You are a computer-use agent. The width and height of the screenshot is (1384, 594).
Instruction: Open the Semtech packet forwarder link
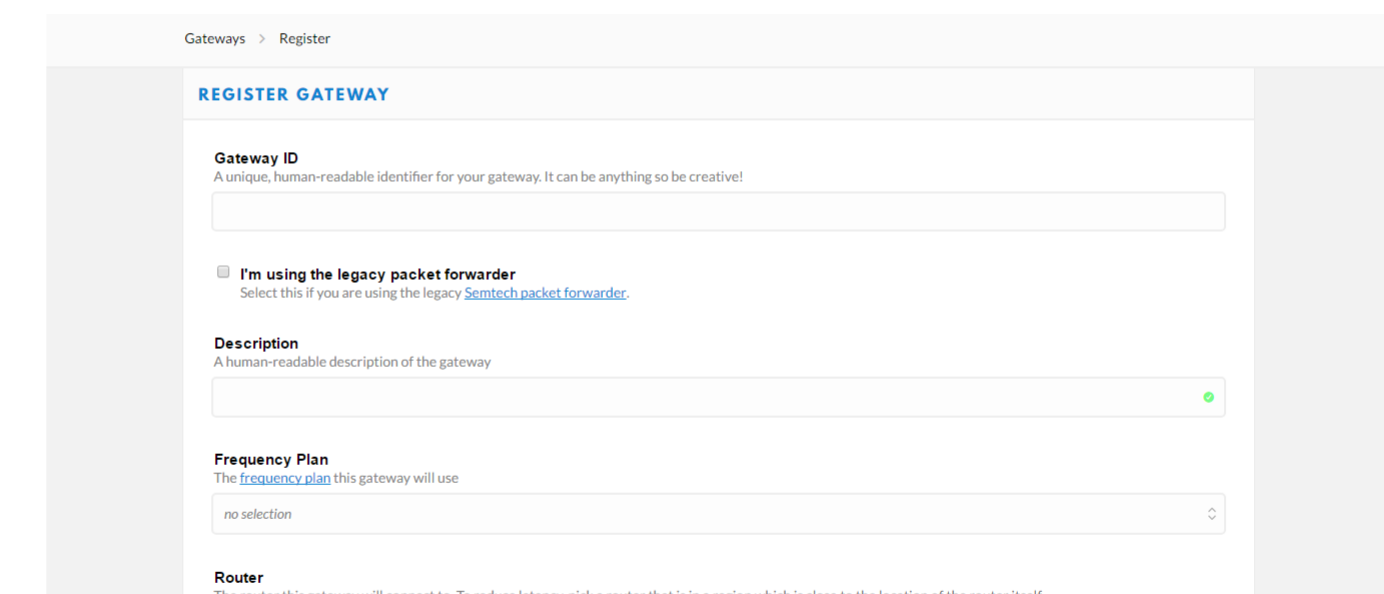point(545,293)
